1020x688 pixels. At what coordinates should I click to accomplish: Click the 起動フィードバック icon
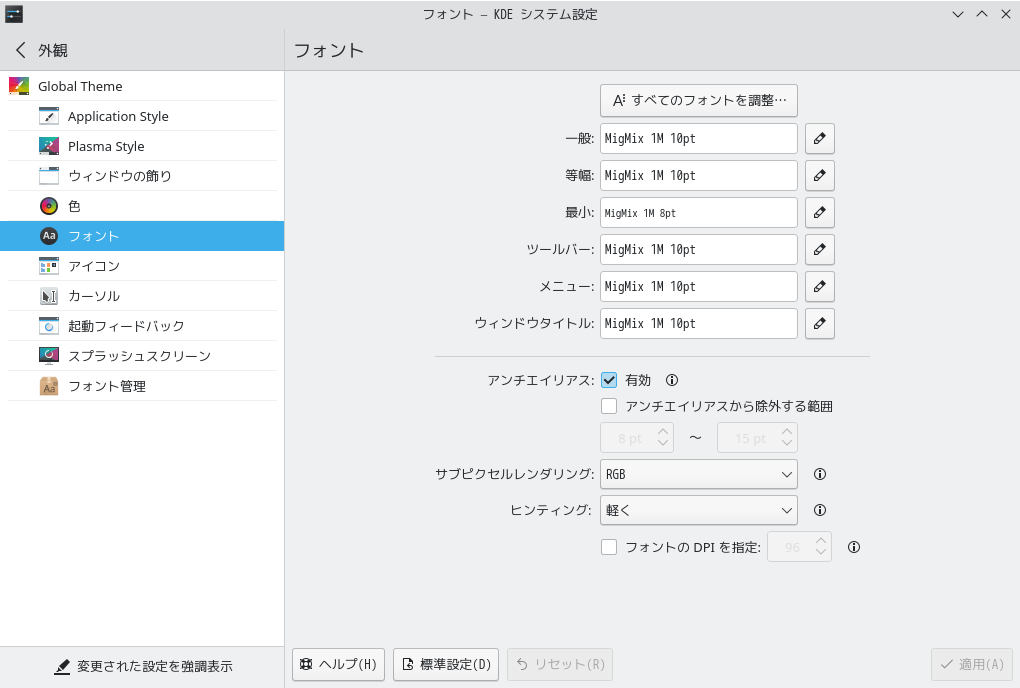pyautogui.click(x=49, y=326)
